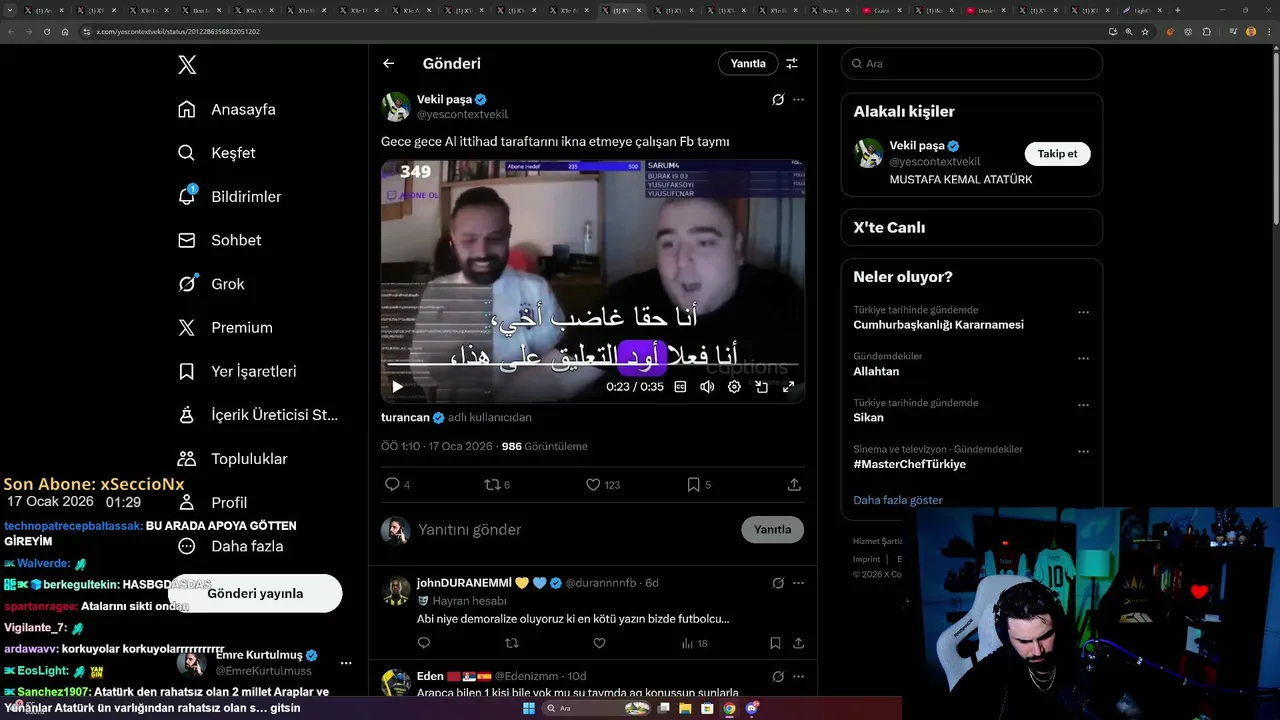1280x720 pixels.
Task: Click the Ara search box on X
Action: 972,63
